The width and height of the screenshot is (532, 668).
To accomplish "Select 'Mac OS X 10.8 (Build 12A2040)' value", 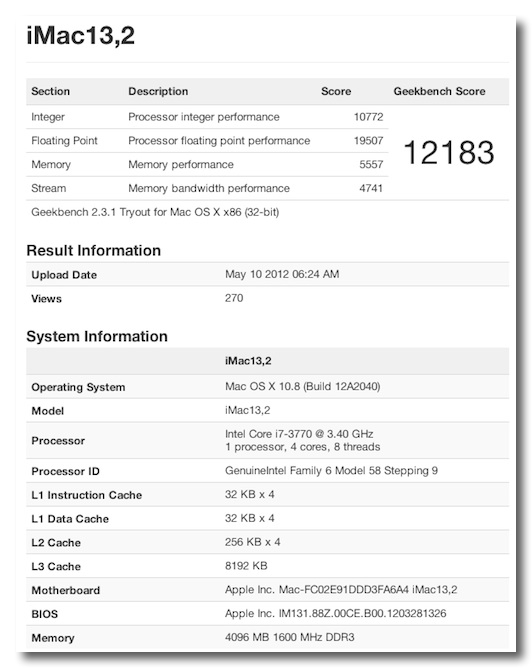I will (x=302, y=387).
